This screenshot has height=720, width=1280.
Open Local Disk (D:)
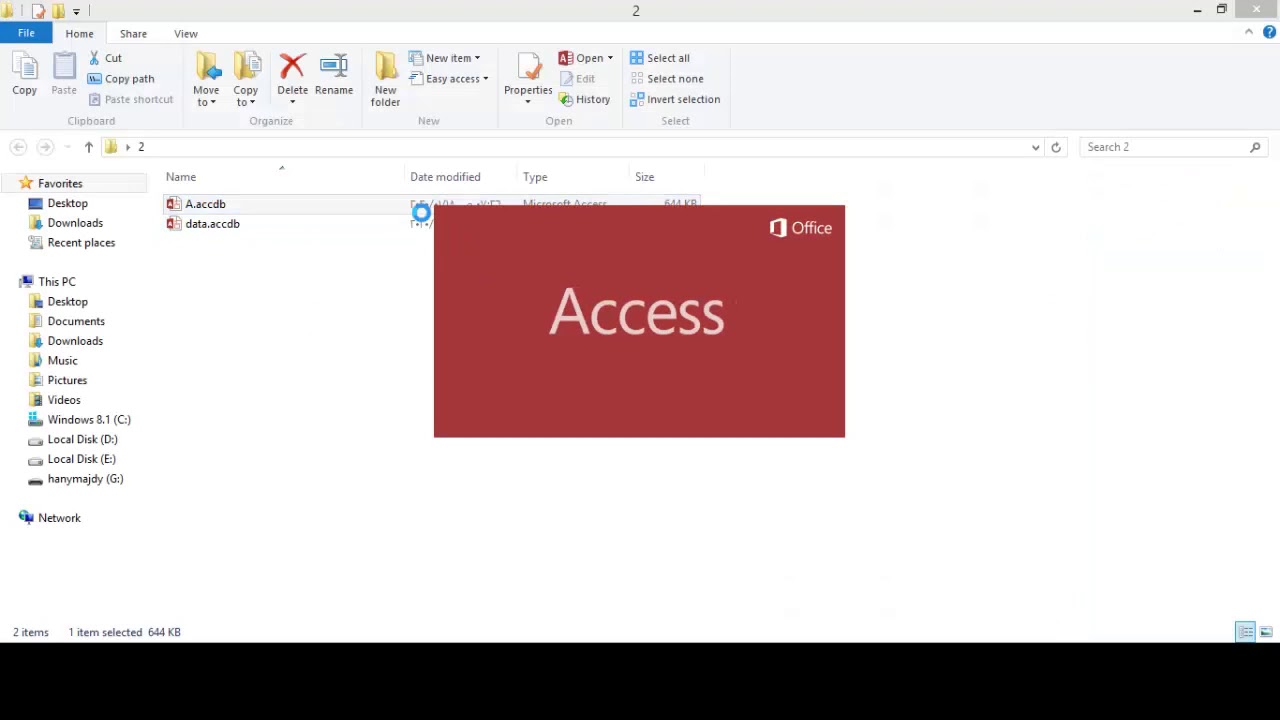point(82,439)
